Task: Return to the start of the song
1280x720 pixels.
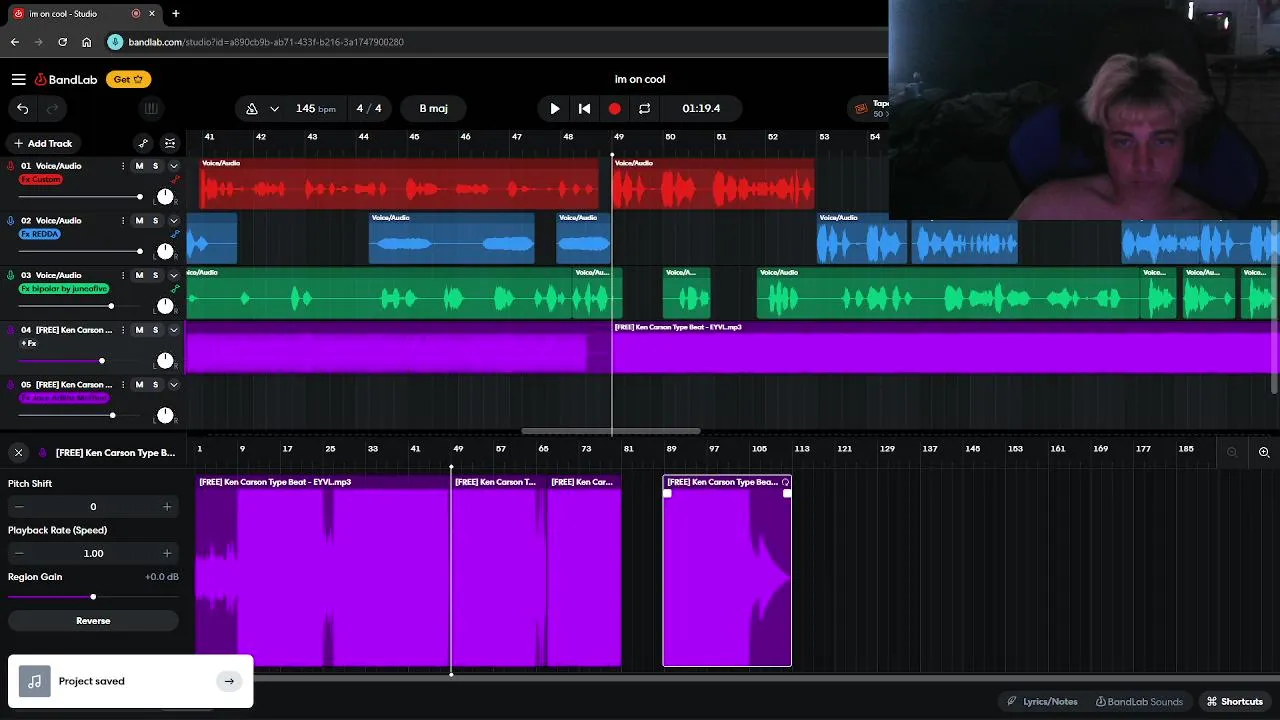Action: 584,108
